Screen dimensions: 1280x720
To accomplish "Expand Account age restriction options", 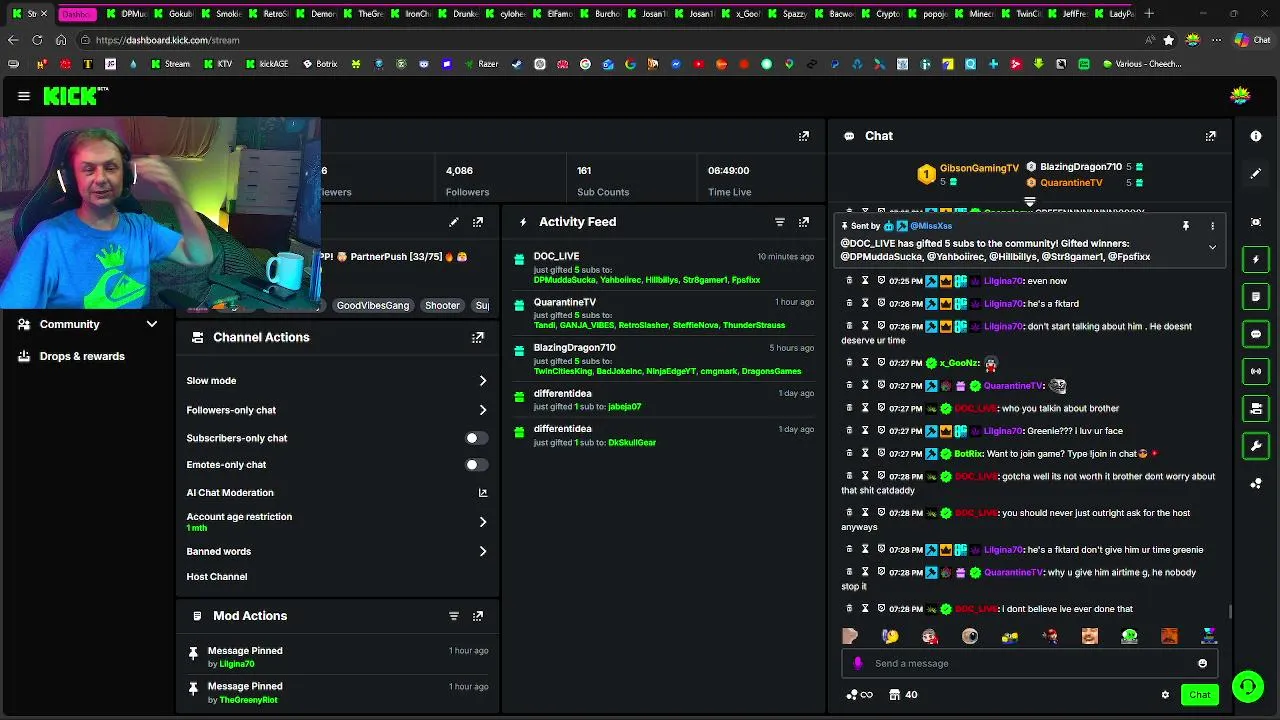I will [x=483, y=522].
